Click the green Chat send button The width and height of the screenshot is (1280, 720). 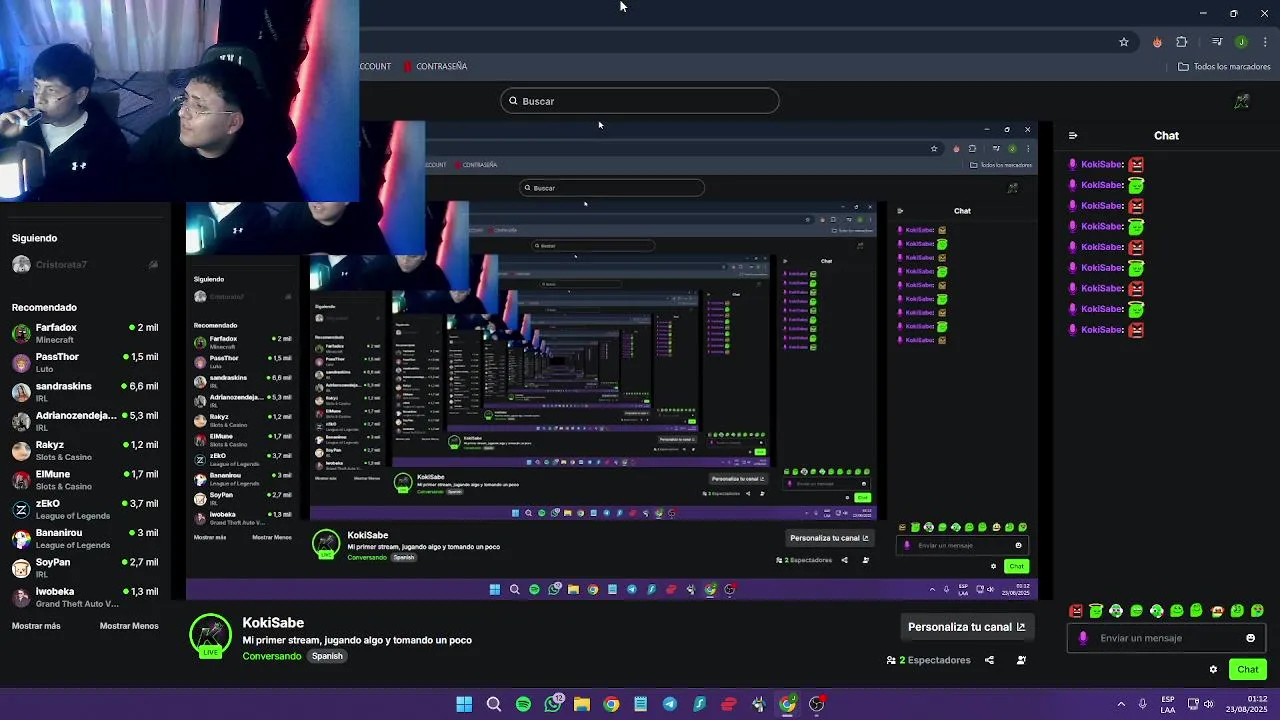pyautogui.click(x=1248, y=669)
